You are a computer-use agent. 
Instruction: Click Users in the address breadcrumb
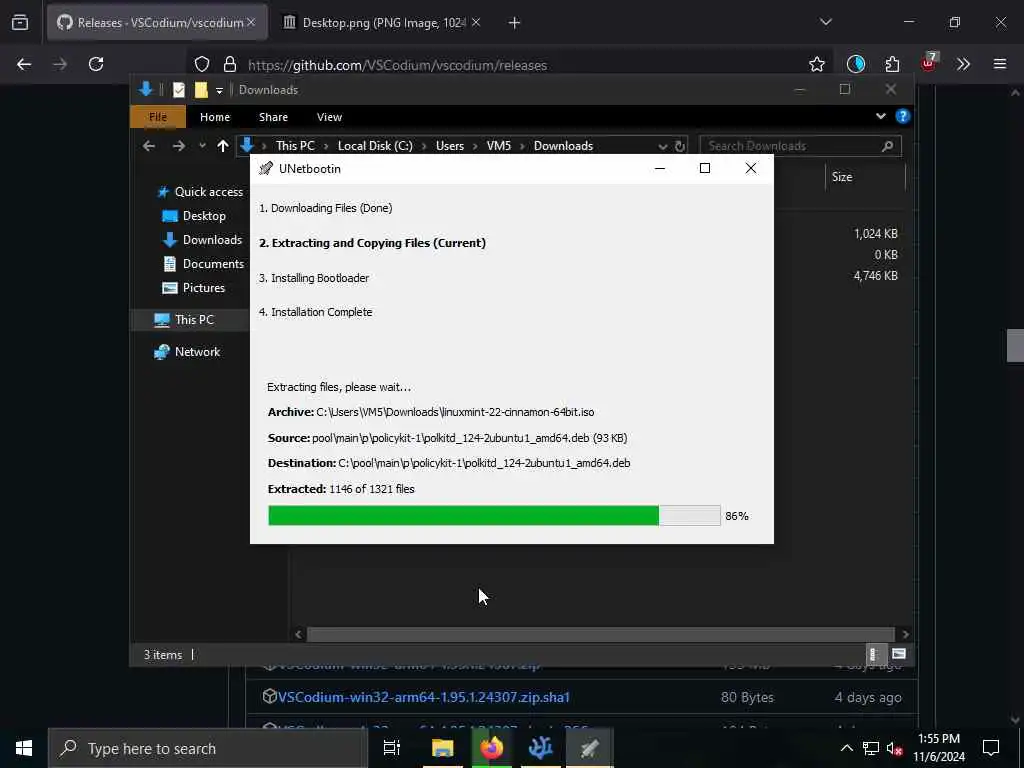click(450, 146)
